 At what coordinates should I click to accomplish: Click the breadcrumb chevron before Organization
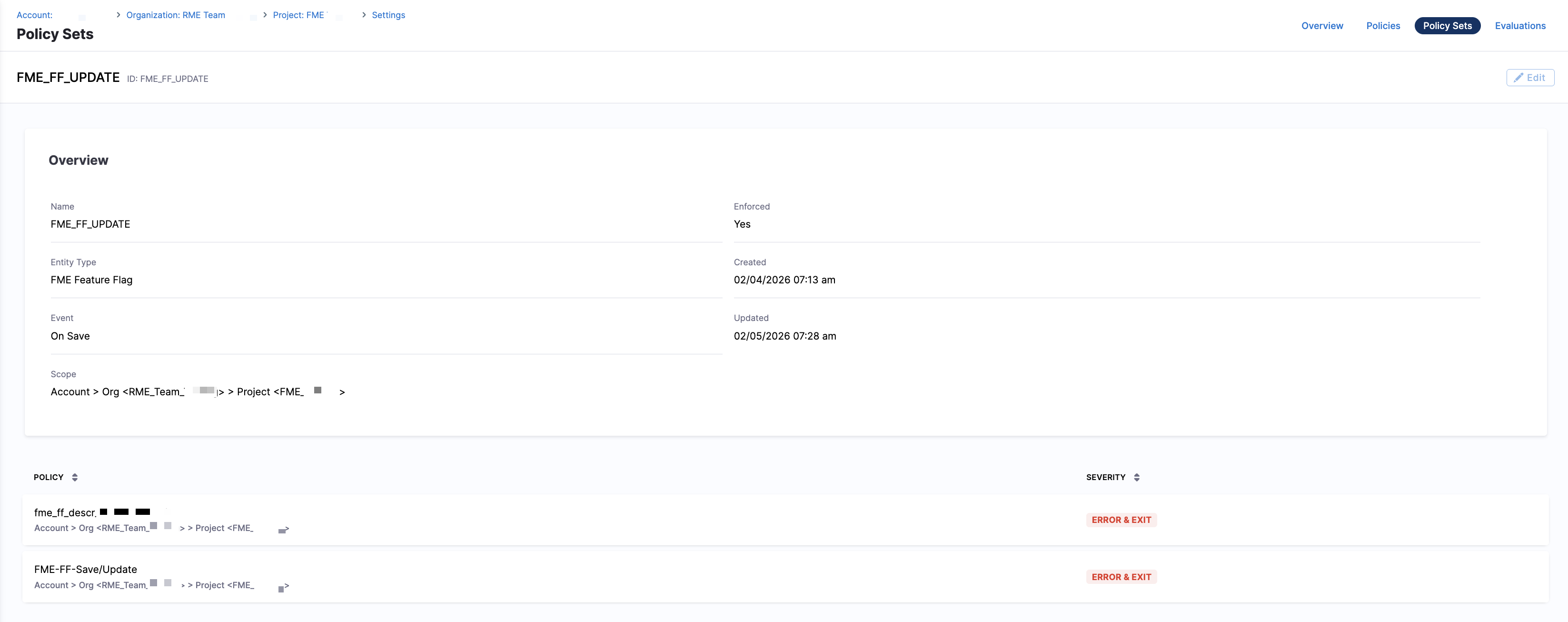click(118, 15)
